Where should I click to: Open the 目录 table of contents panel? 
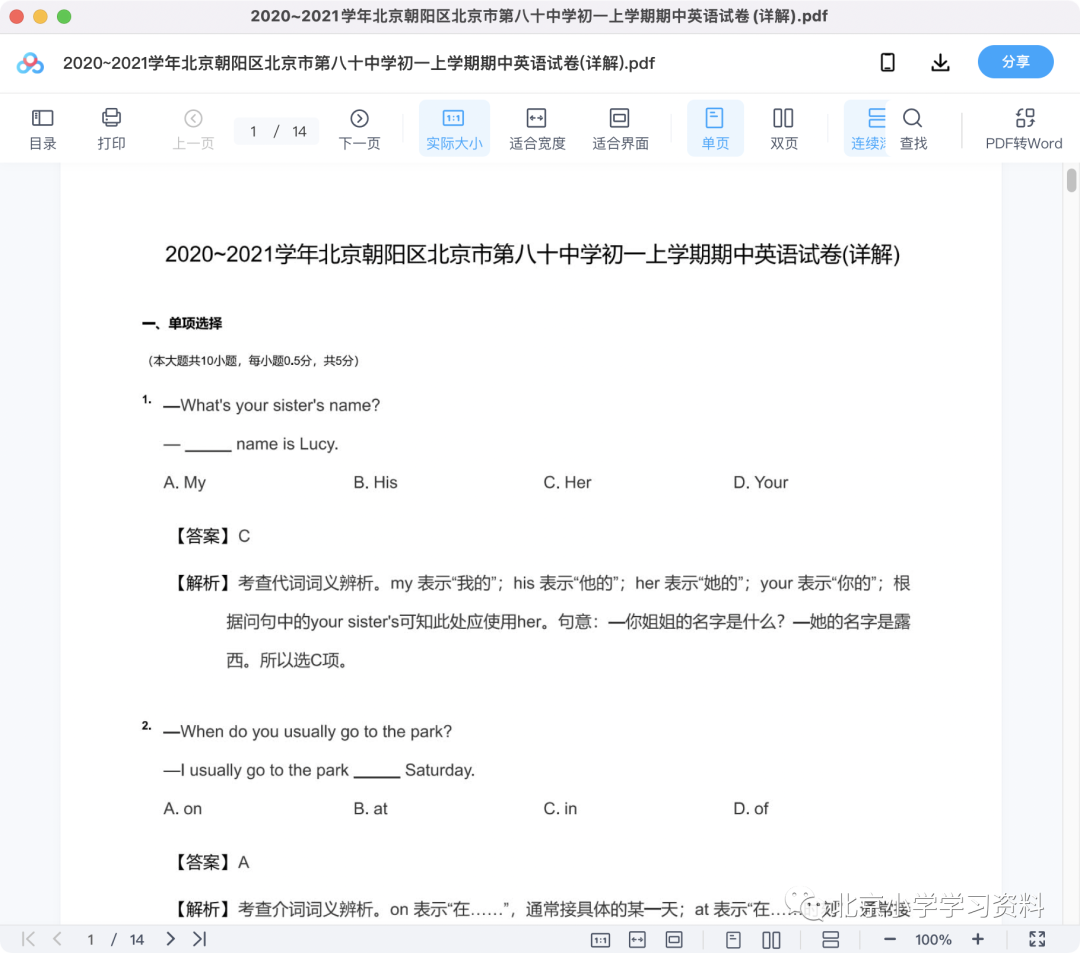click(x=43, y=129)
